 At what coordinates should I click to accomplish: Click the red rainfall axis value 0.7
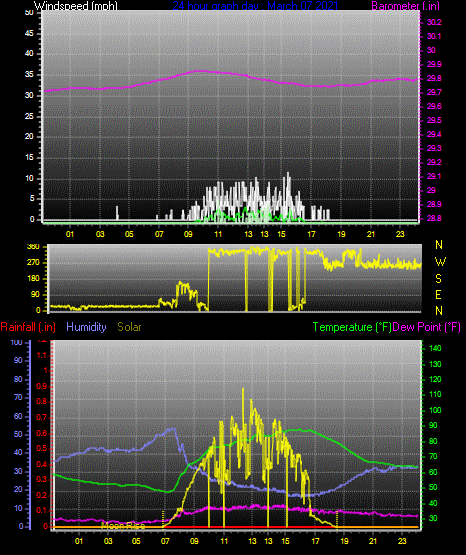42,418
